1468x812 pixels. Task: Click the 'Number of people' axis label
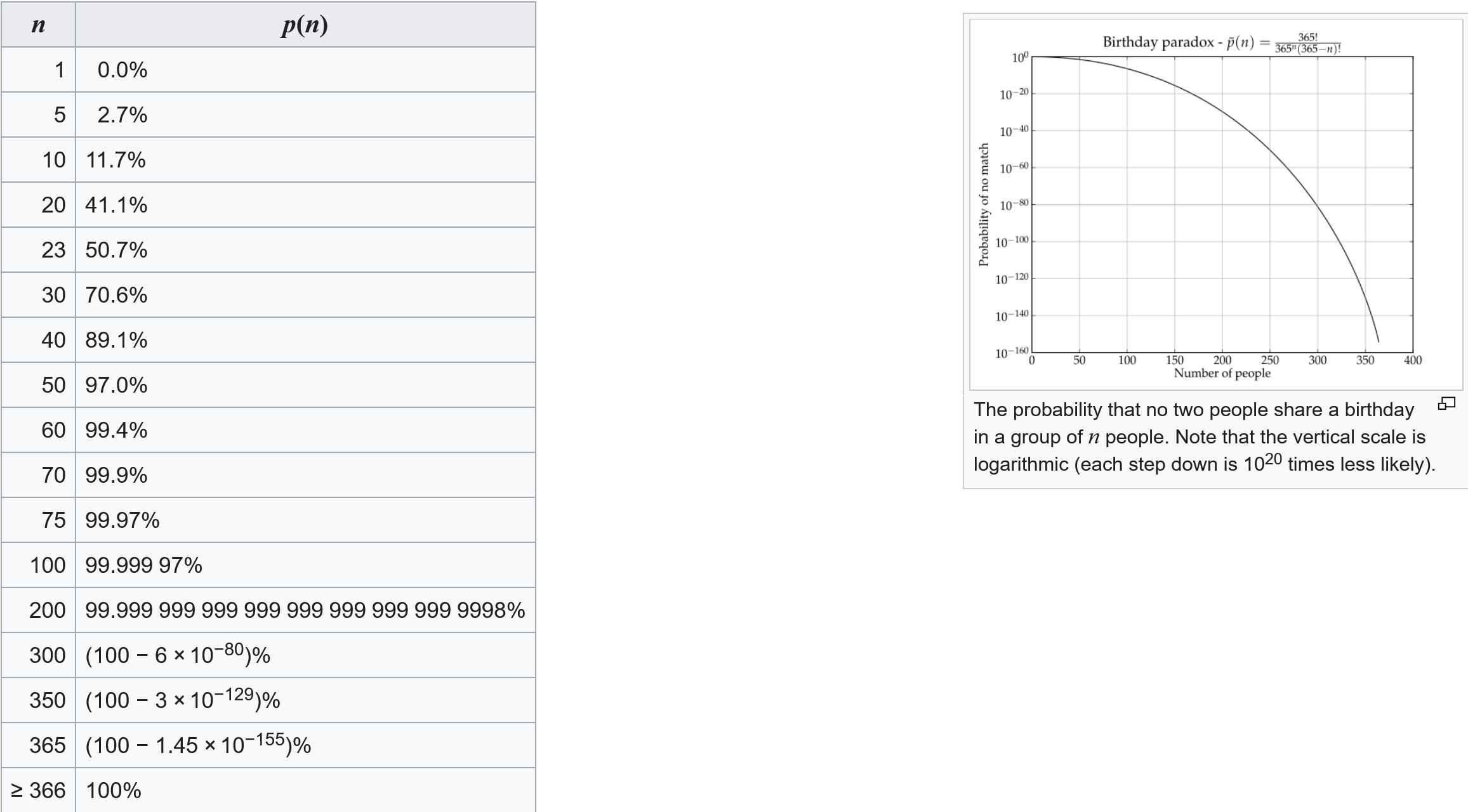(x=1222, y=373)
